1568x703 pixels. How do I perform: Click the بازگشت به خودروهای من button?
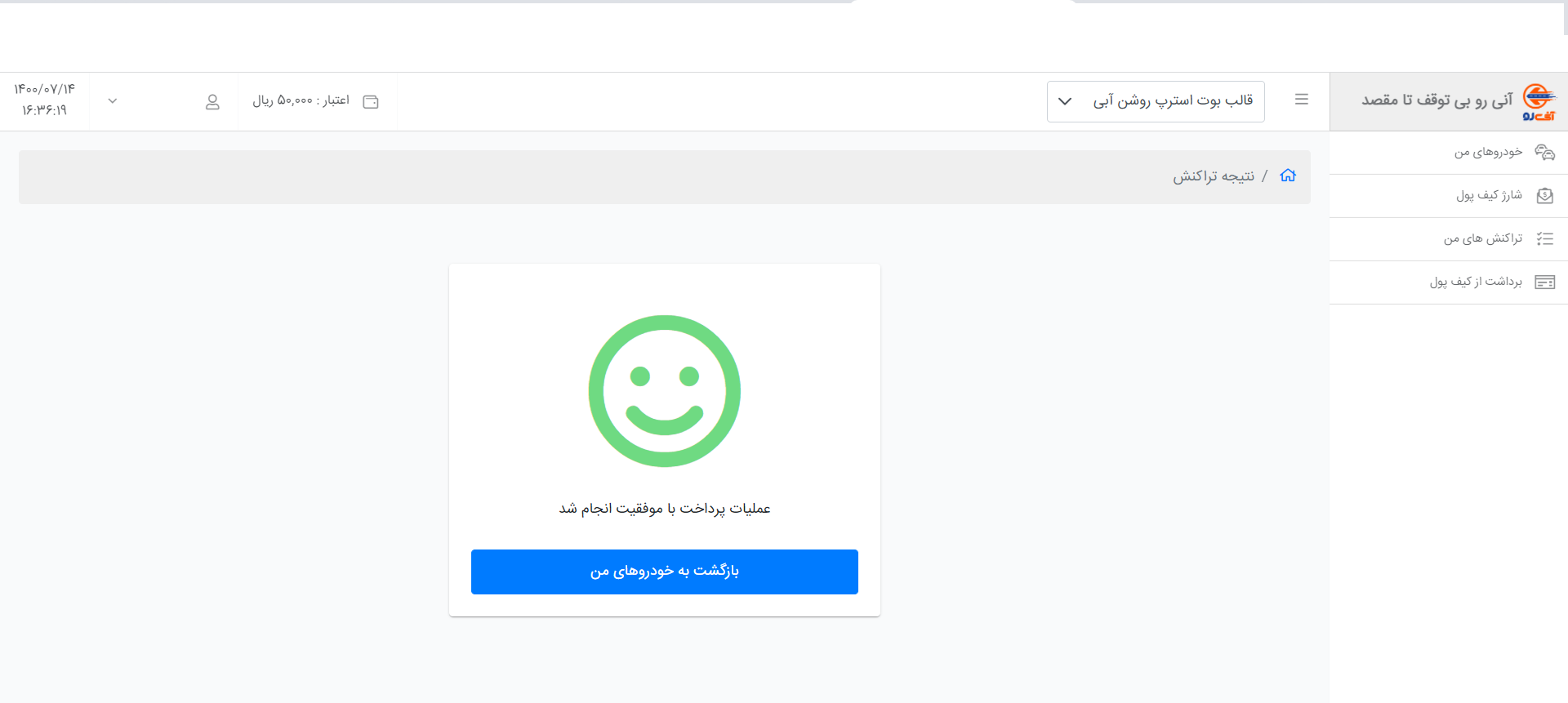click(665, 572)
